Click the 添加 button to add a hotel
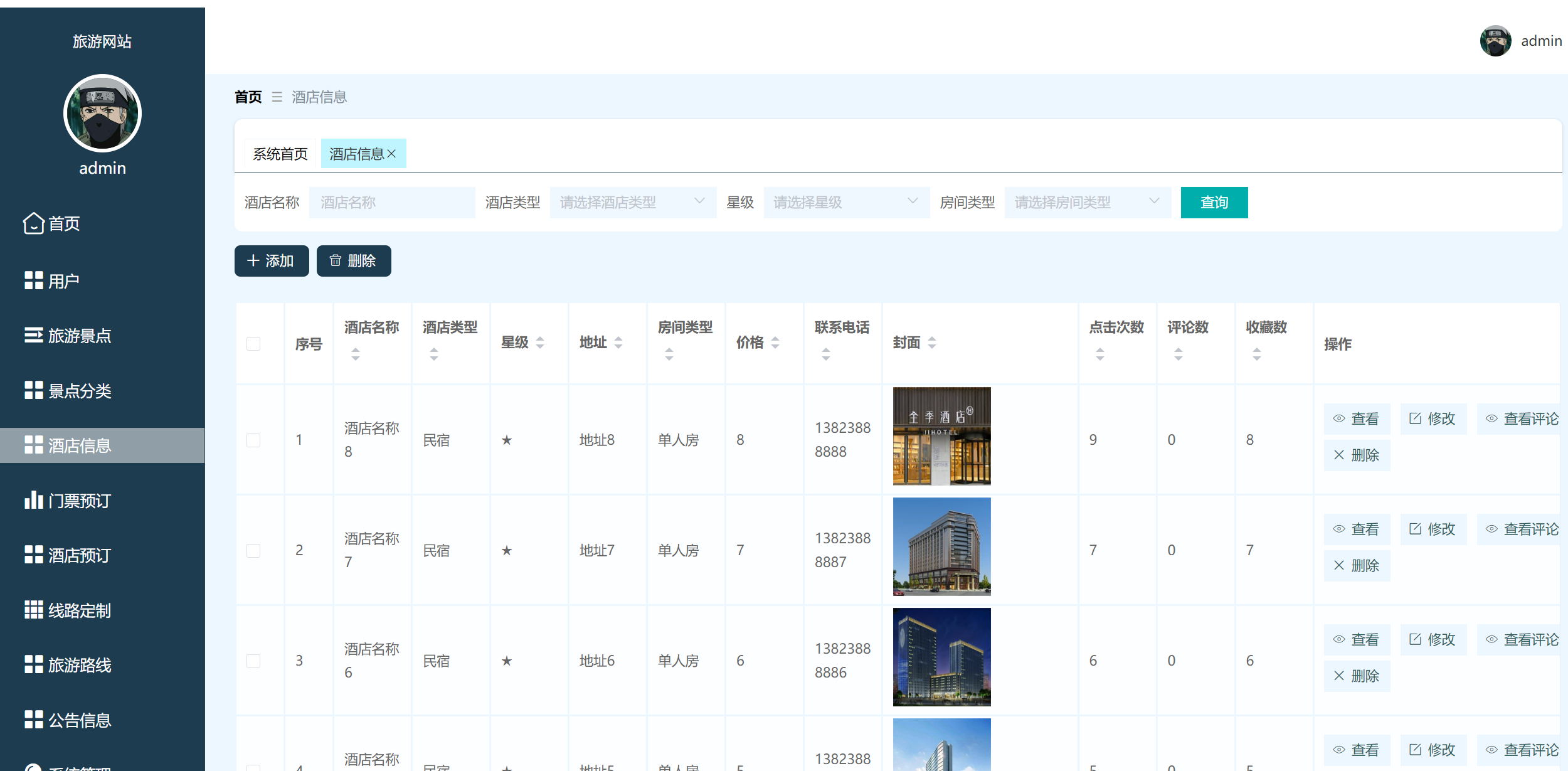Image resolution: width=1568 pixels, height=771 pixels. (x=271, y=260)
